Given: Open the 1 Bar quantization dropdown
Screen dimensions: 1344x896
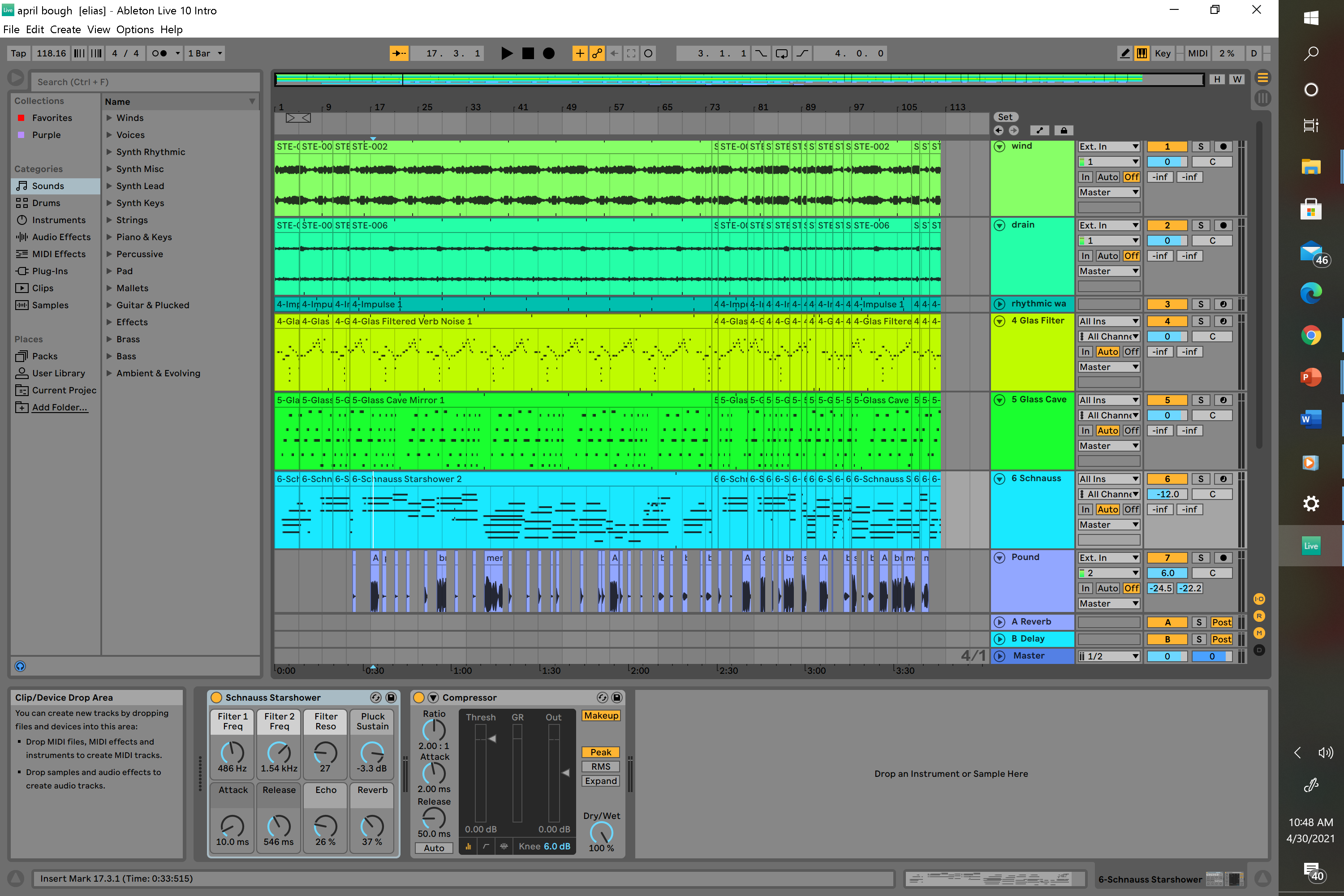Looking at the screenshot, I should [205, 53].
